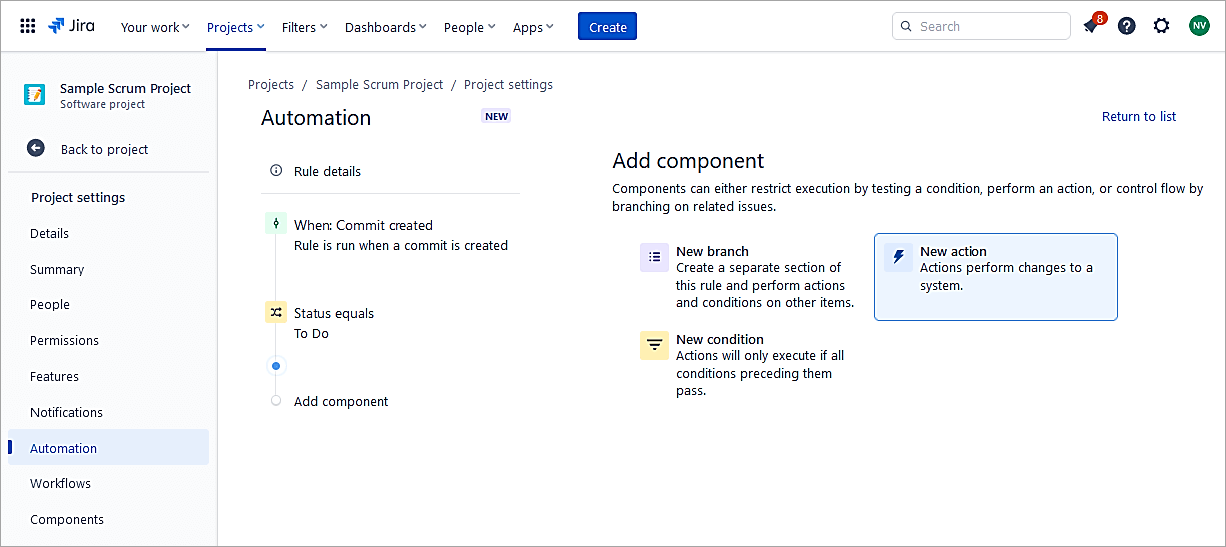Image resolution: width=1226 pixels, height=547 pixels.
Task: Choose the New action component card
Action: (995, 277)
